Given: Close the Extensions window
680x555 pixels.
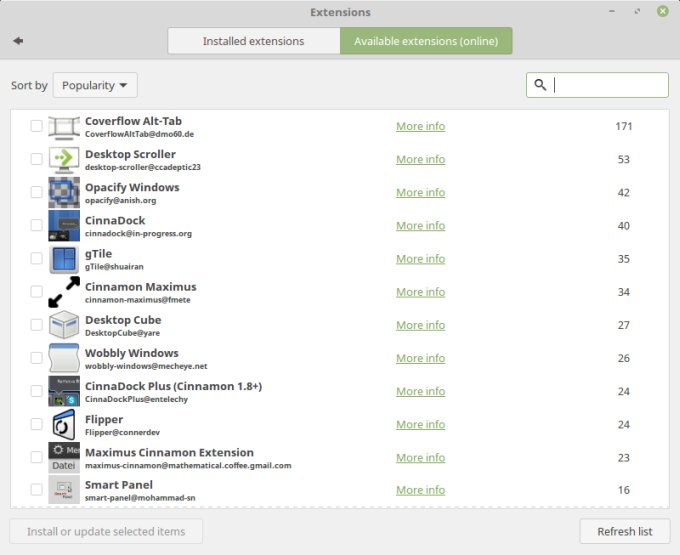Looking at the screenshot, I should pyautogui.click(x=663, y=11).
